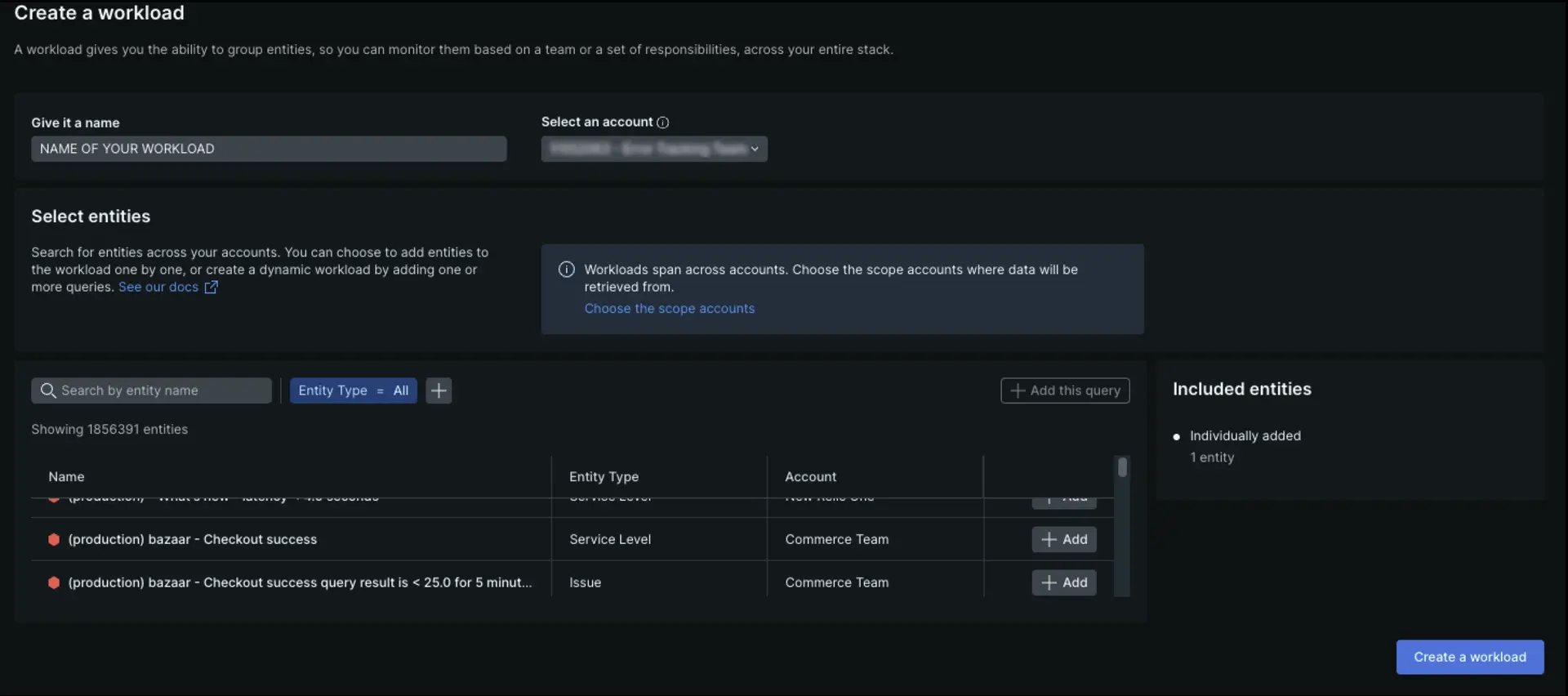1568x696 pixels.
Task: Open the See our docs link
Action: (158, 288)
